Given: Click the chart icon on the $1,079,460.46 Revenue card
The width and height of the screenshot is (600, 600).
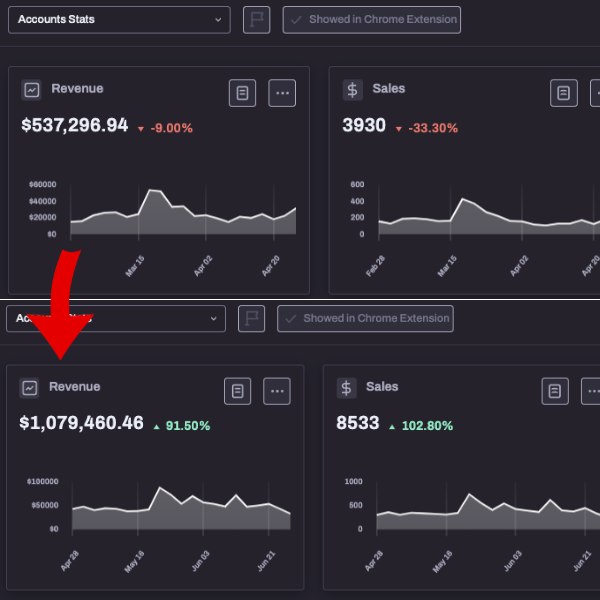Looking at the screenshot, I should point(30,388).
